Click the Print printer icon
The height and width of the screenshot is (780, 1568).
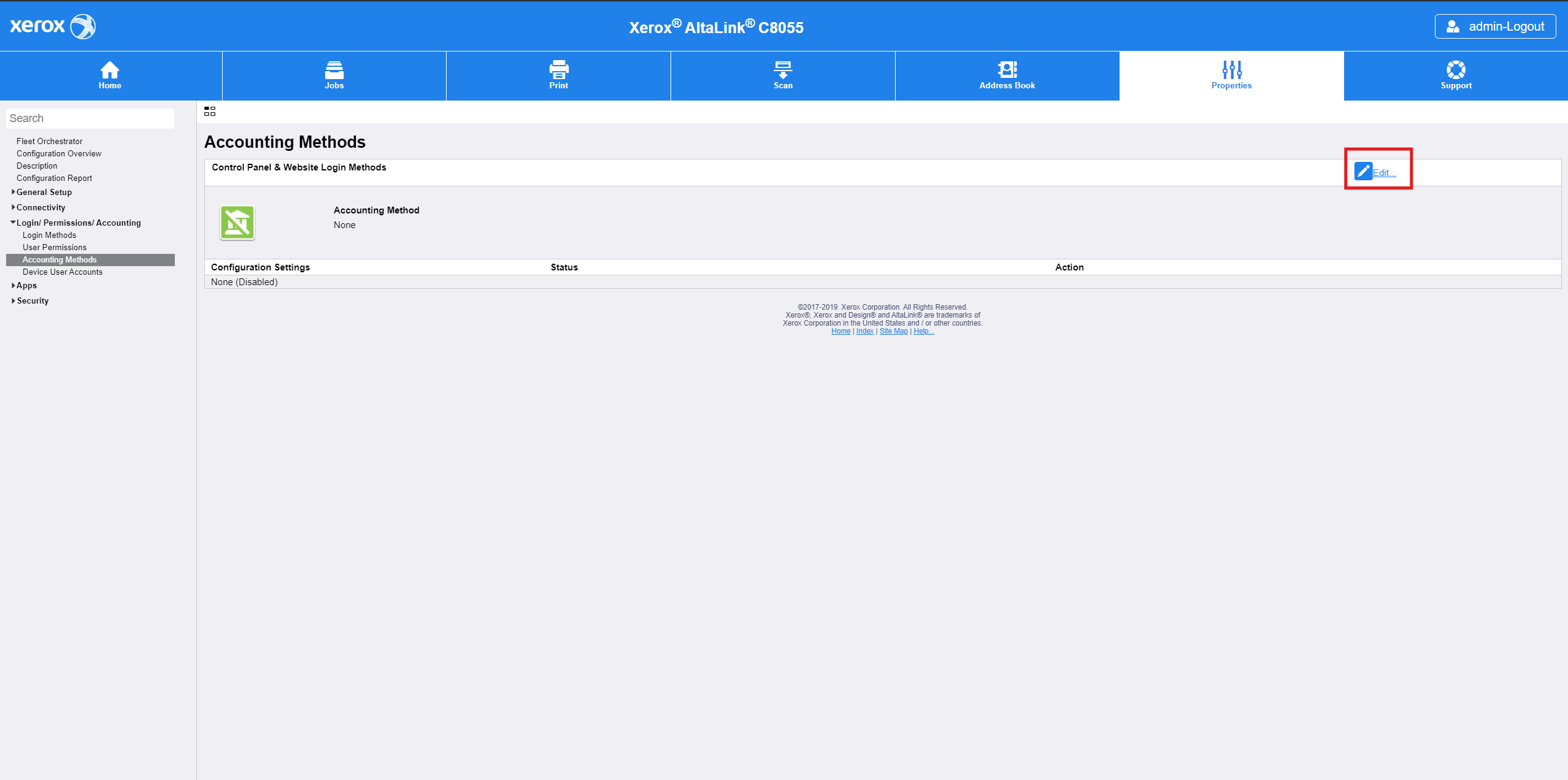558,69
